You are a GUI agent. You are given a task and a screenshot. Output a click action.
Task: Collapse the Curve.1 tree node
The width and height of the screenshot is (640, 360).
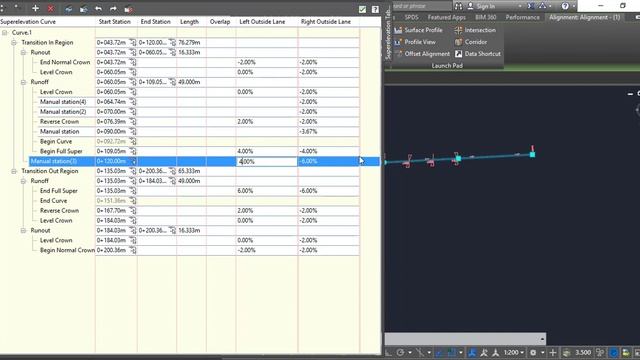coord(4,33)
